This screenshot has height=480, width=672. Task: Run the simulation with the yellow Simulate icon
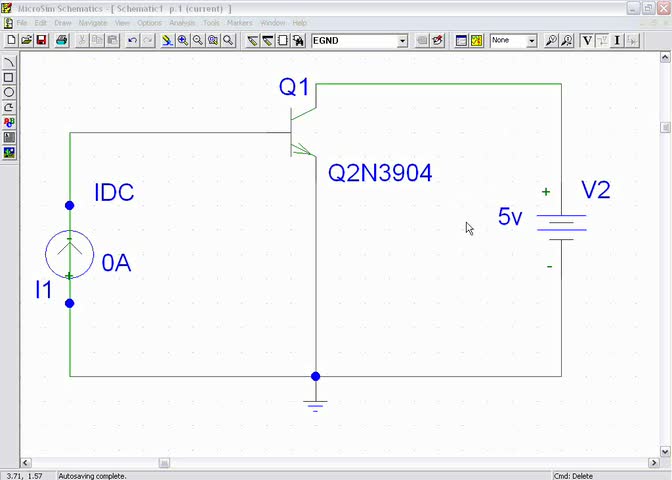click(x=477, y=40)
